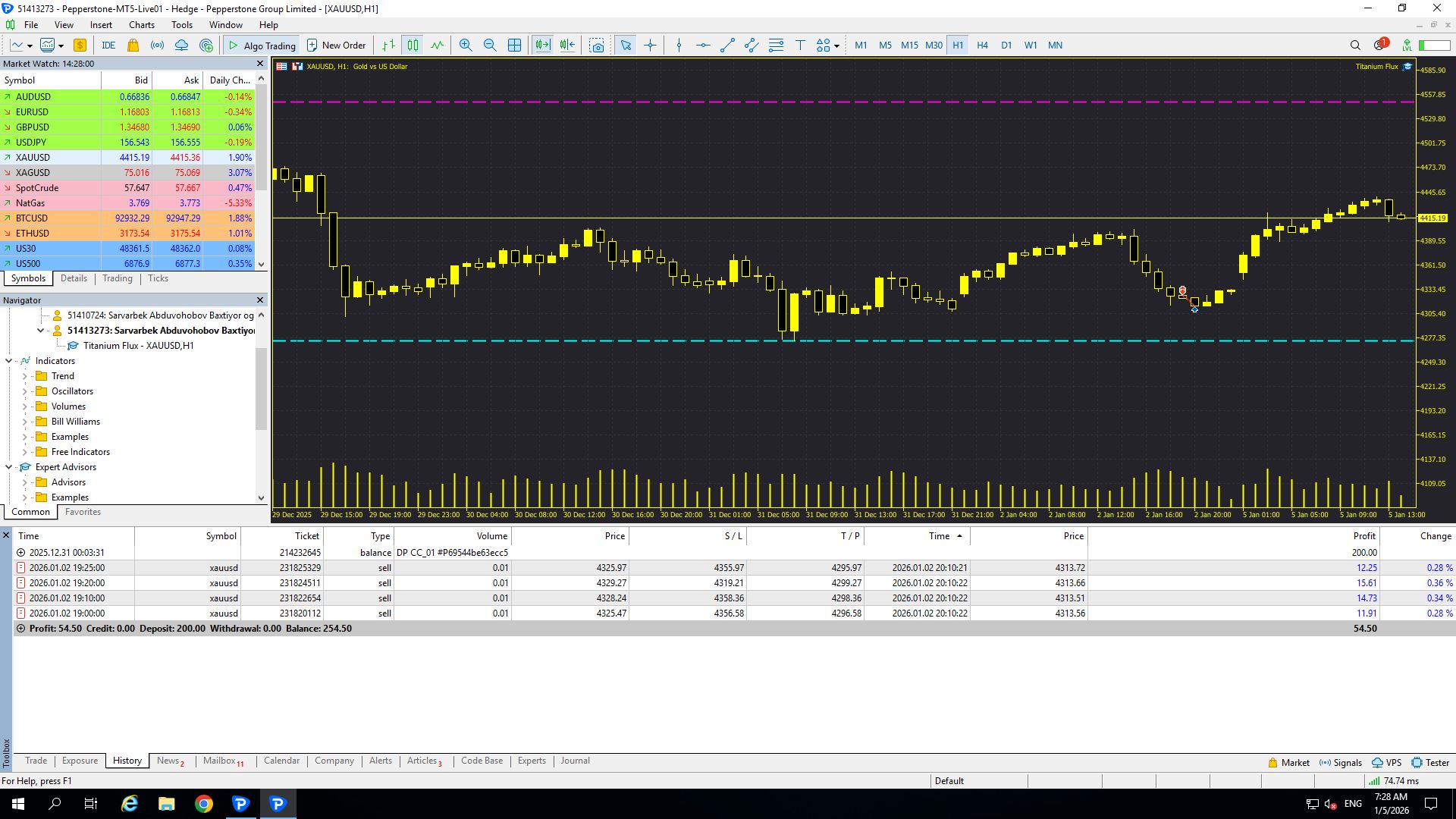Open MetaEditor via IDE icon
The image size is (1456, 819).
coord(108,45)
